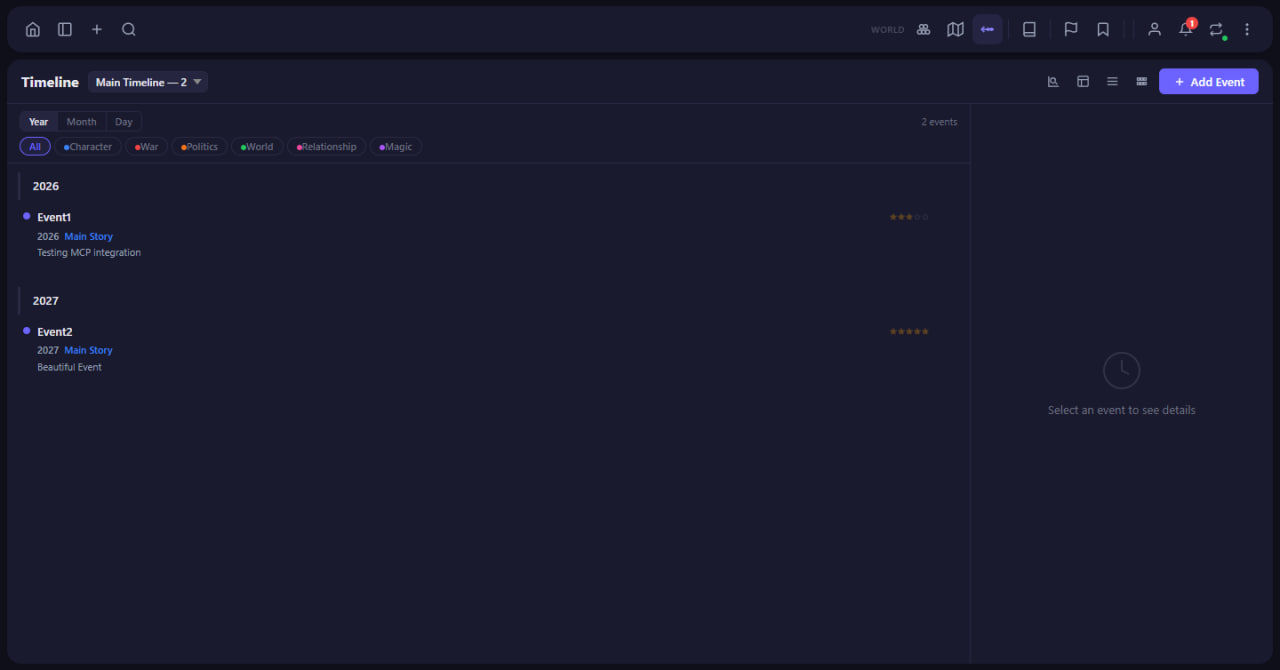Viewport: 1280px width, 670px height.
Task: Toggle the Character filter chip
Action: (88, 147)
